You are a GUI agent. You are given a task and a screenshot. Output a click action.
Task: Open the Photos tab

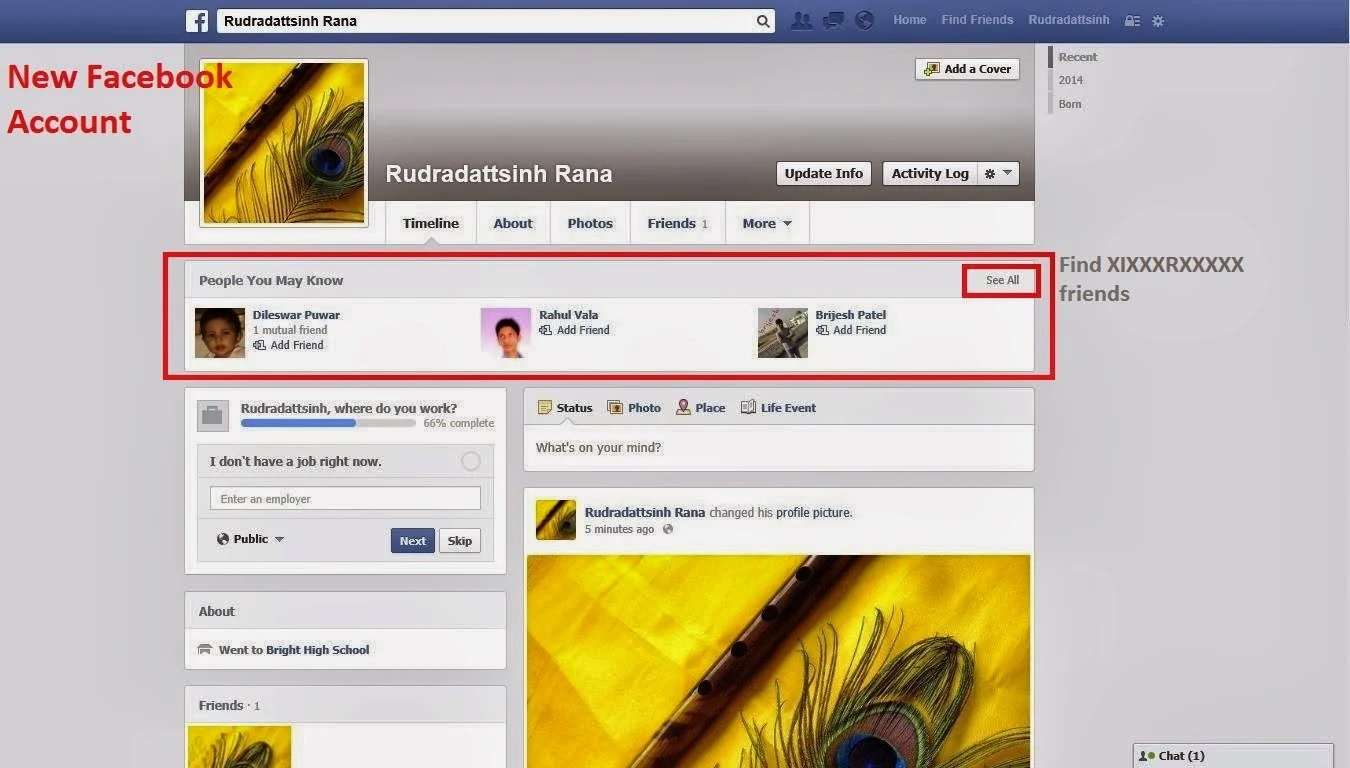click(x=590, y=223)
